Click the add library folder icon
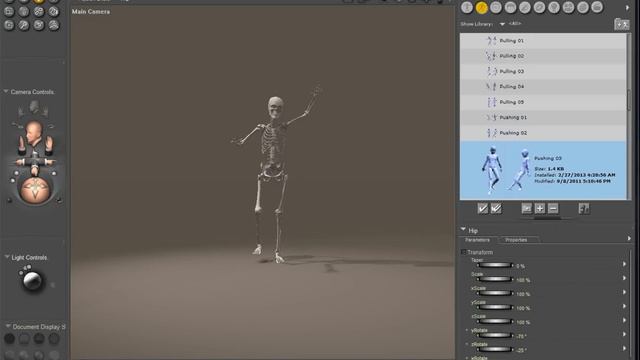Image resolution: width=640 pixels, height=360 pixels. tap(622, 24)
